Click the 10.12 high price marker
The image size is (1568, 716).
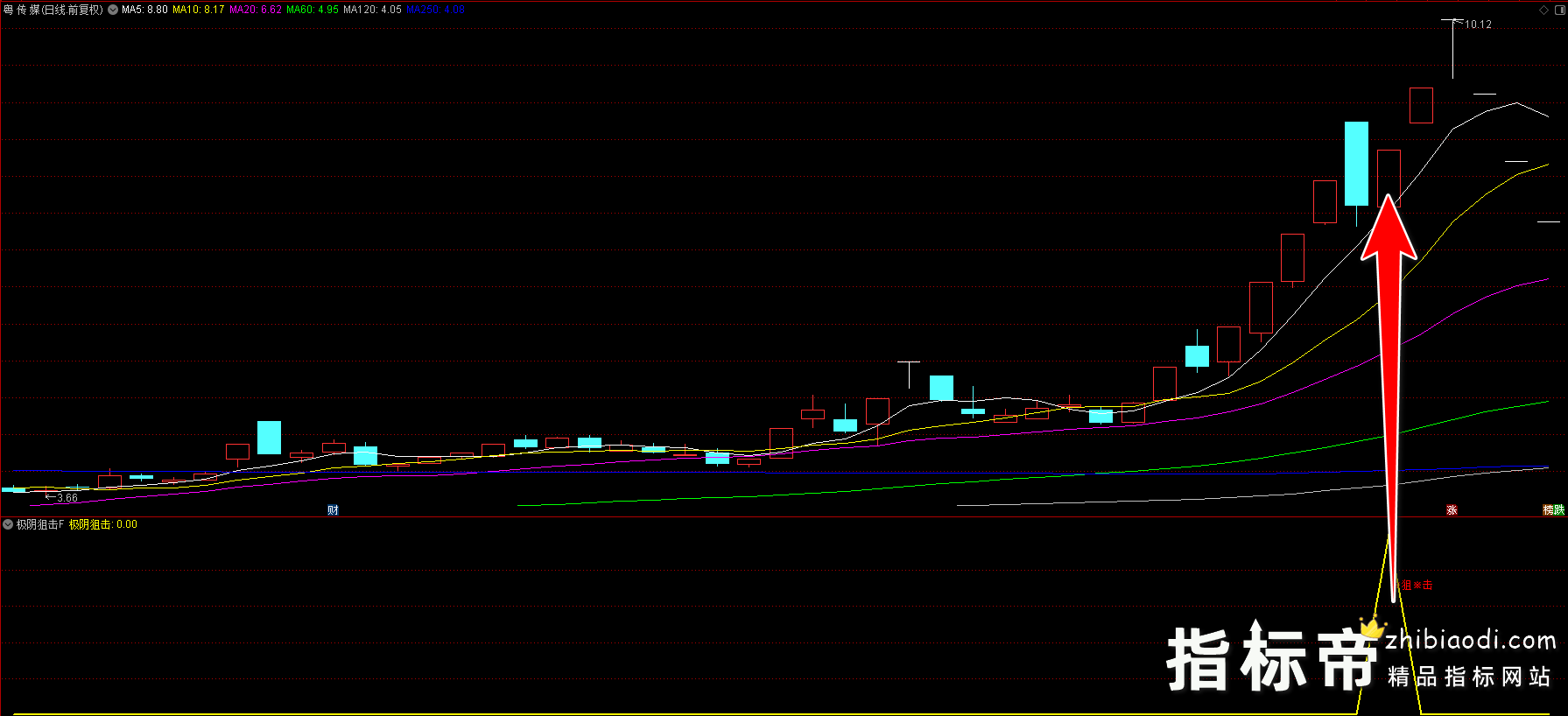coord(1478,25)
